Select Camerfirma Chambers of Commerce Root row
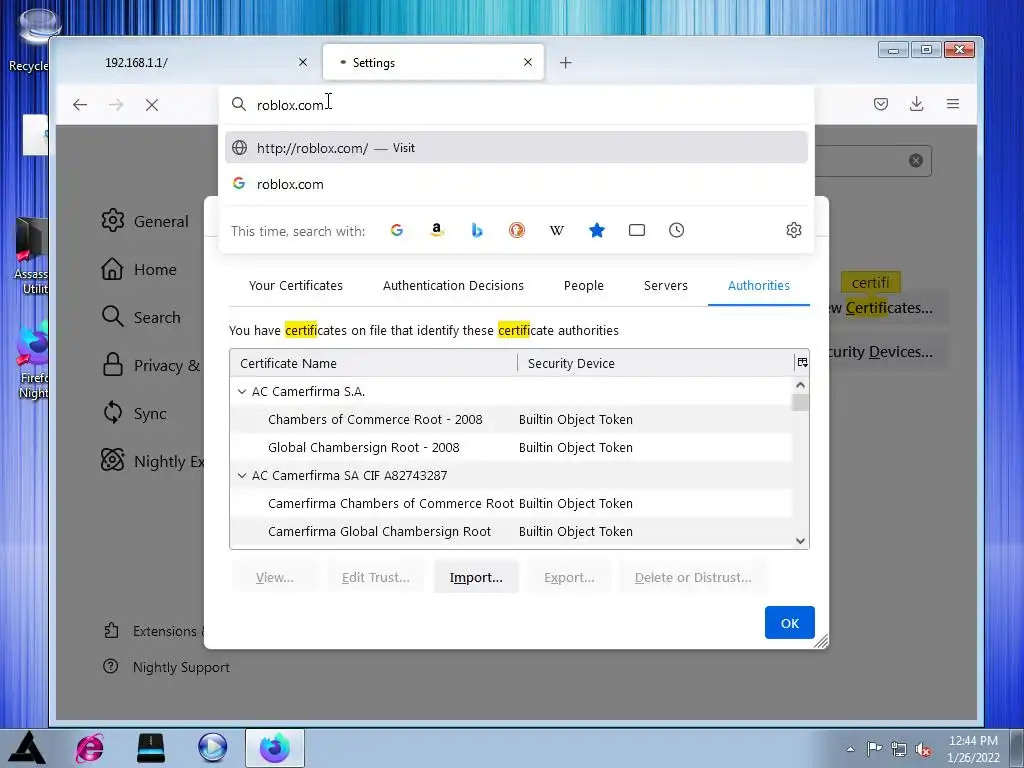 (511, 504)
